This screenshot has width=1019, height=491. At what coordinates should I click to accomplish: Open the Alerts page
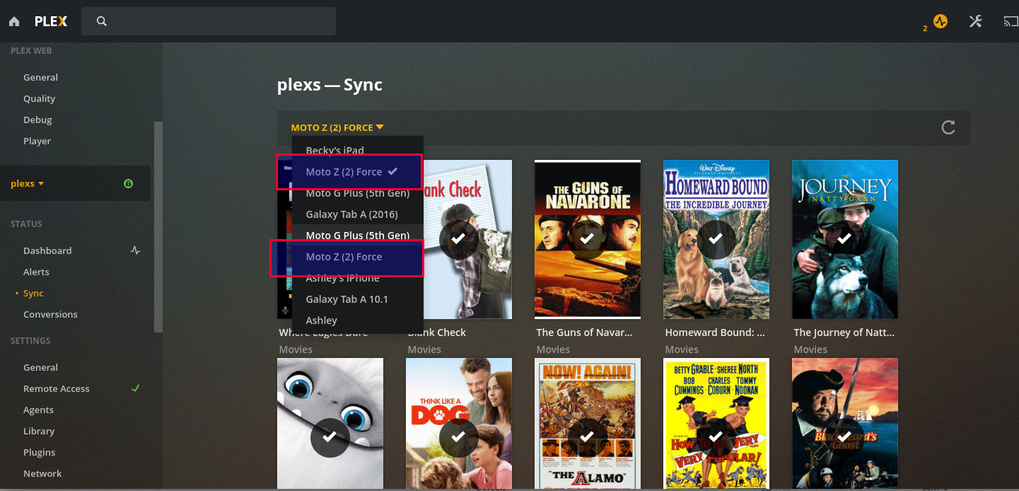click(36, 272)
